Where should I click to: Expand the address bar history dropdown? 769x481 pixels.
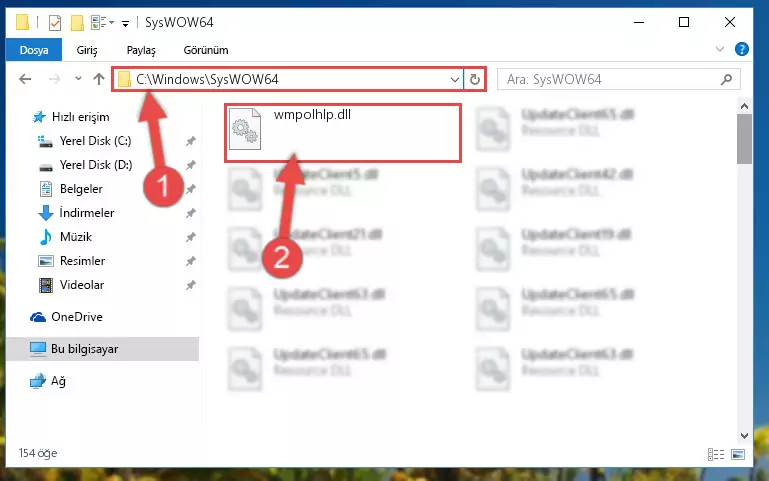click(455, 79)
